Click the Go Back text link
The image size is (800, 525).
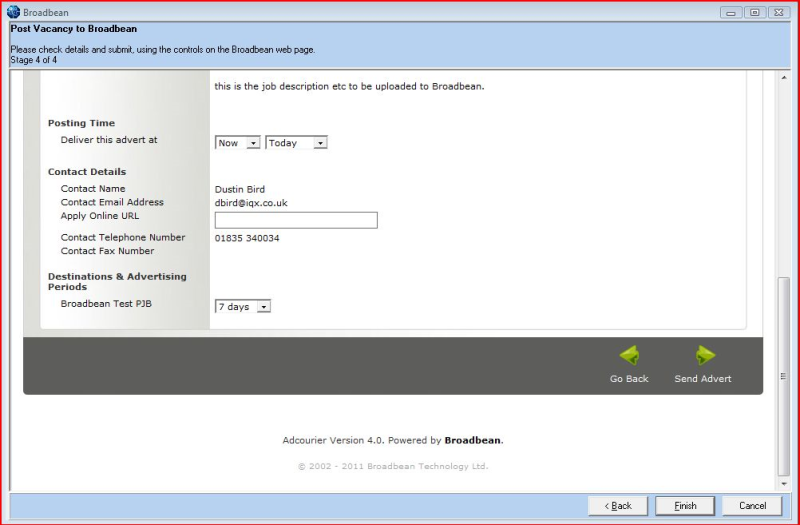[629, 379]
